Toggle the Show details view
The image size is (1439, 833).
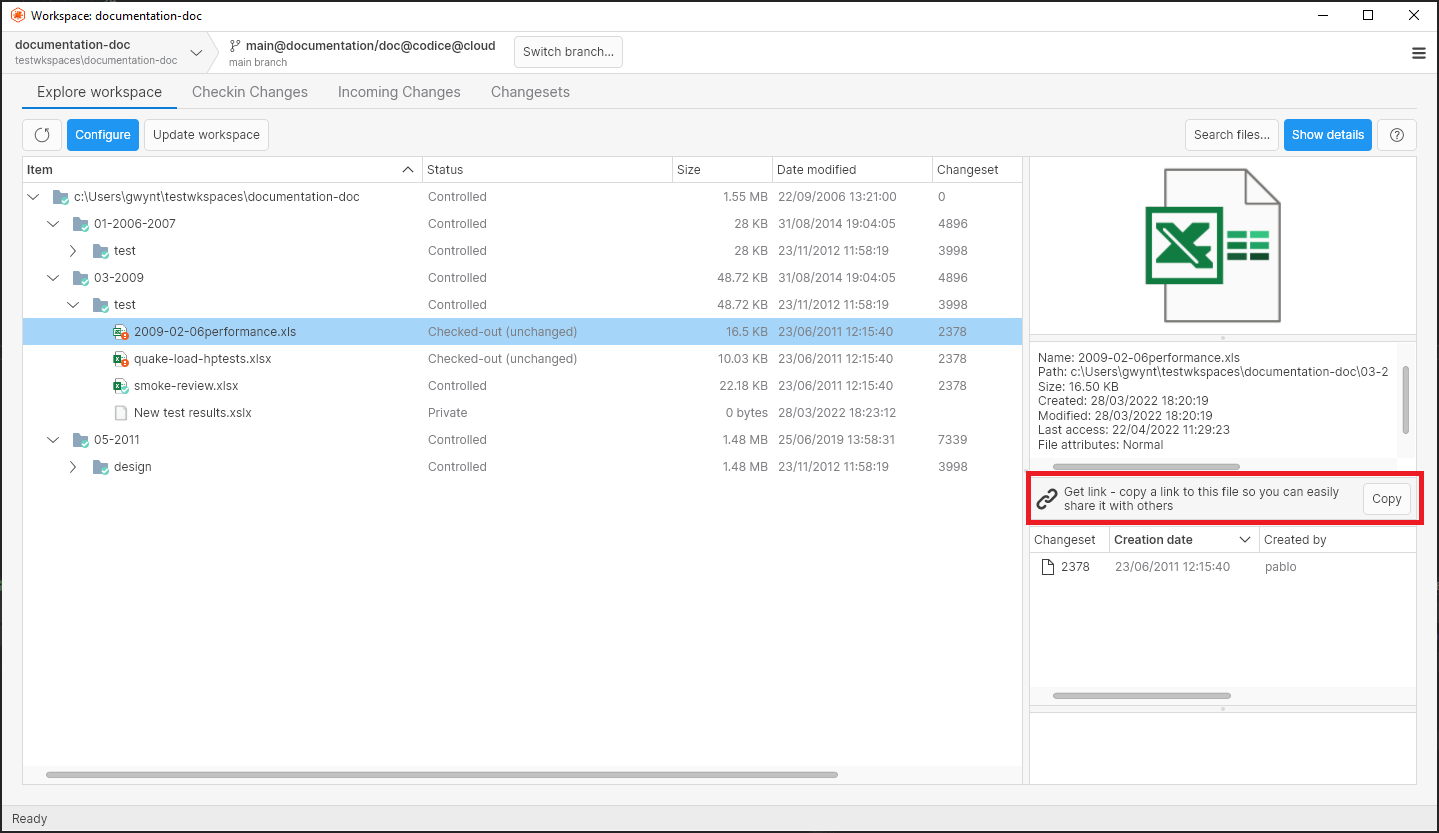coord(1327,134)
